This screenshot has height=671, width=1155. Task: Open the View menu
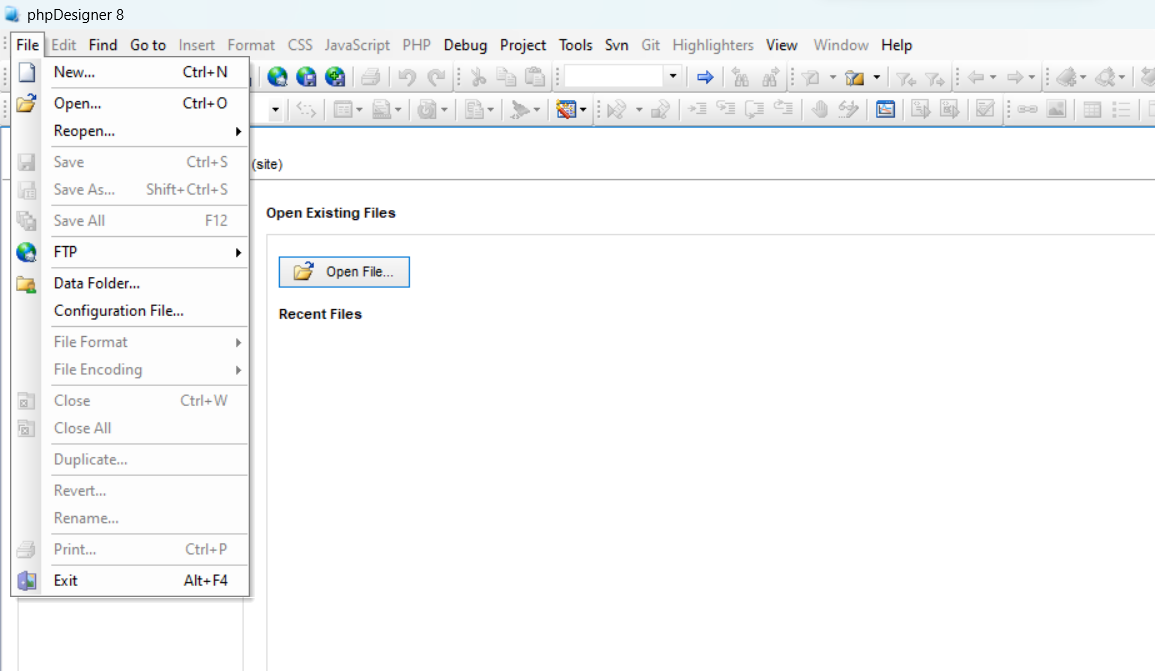(782, 45)
